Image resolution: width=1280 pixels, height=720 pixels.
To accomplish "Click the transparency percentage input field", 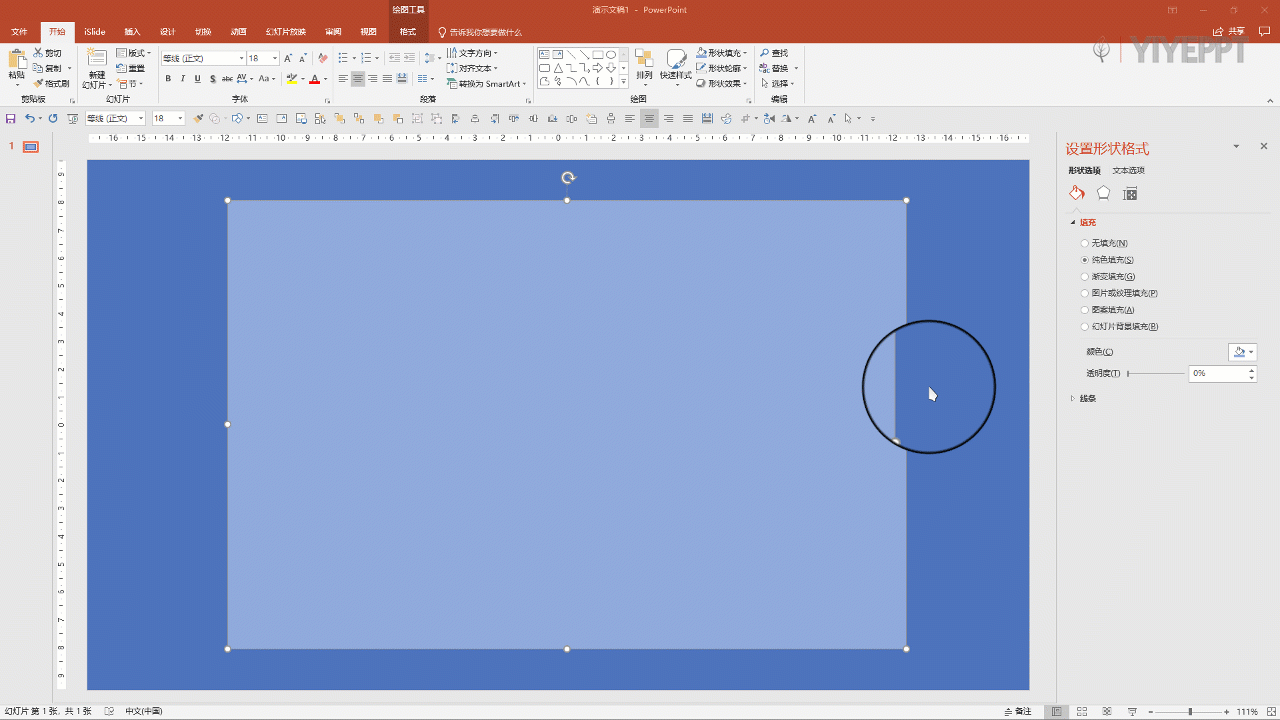I will click(x=1216, y=373).
